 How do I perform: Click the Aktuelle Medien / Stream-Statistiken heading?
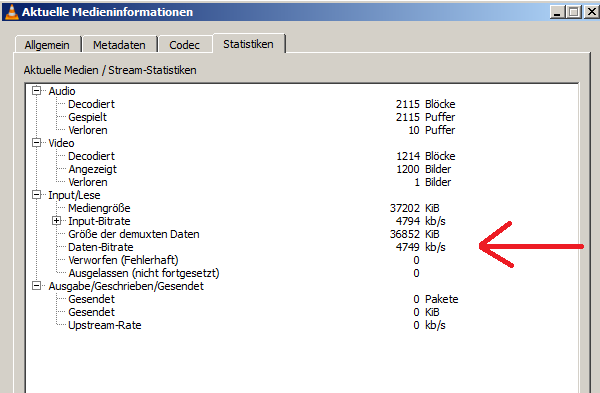click(x=110, y=70)
